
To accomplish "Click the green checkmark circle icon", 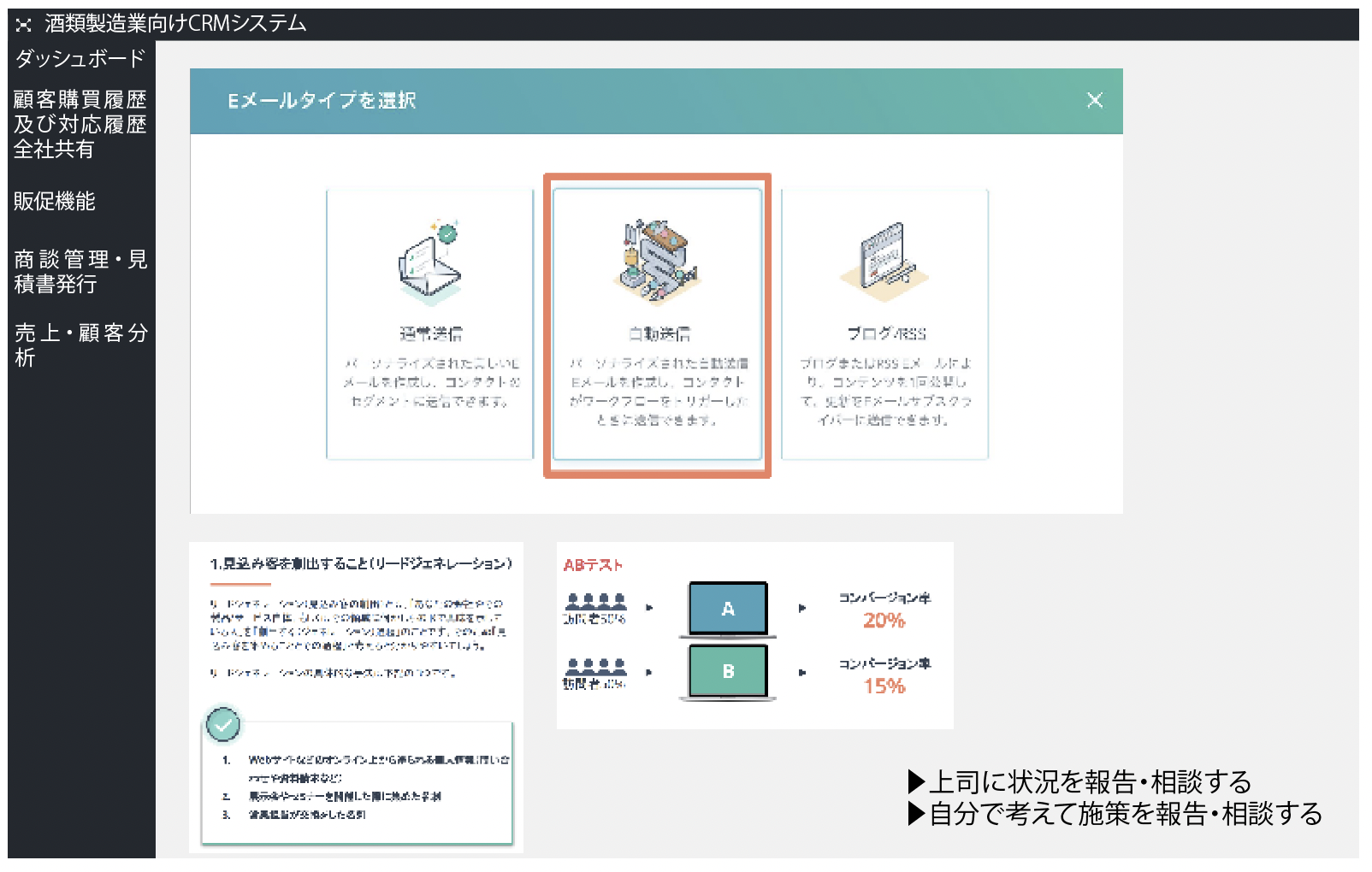I will pos(223,725).
